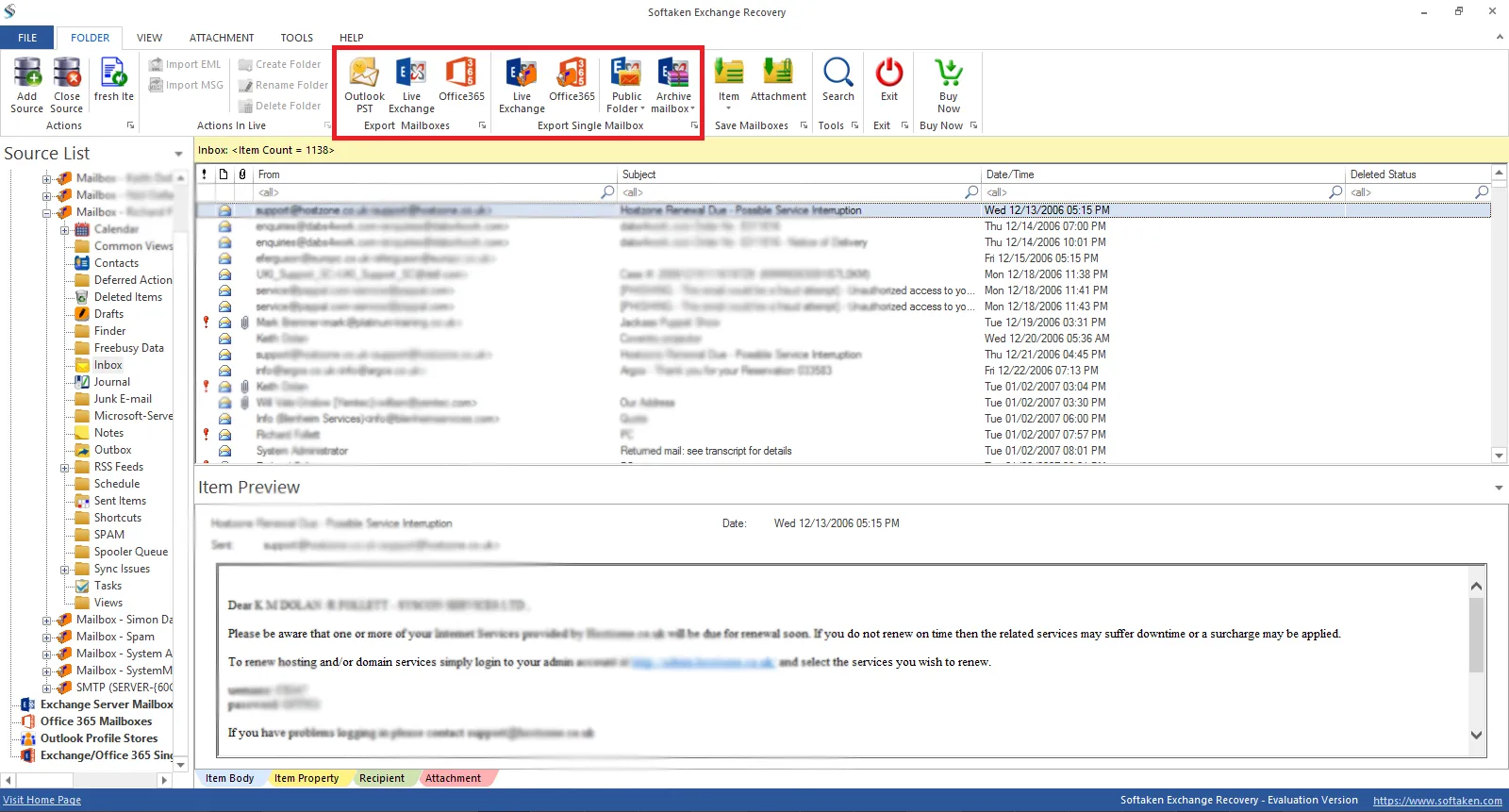Open the FILE menu
Viewport: 1509px width, 812px height.
(x=27, y=38)
